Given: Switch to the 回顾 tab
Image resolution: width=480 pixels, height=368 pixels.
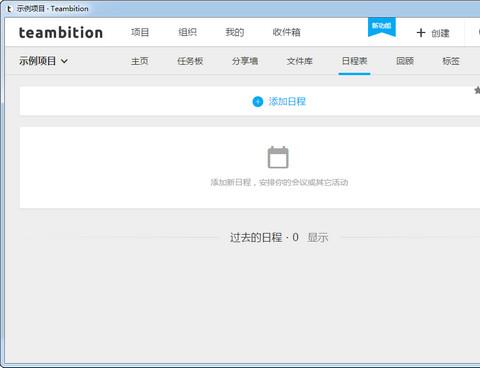Looking at the screenshot, I should tap(405, 61).
